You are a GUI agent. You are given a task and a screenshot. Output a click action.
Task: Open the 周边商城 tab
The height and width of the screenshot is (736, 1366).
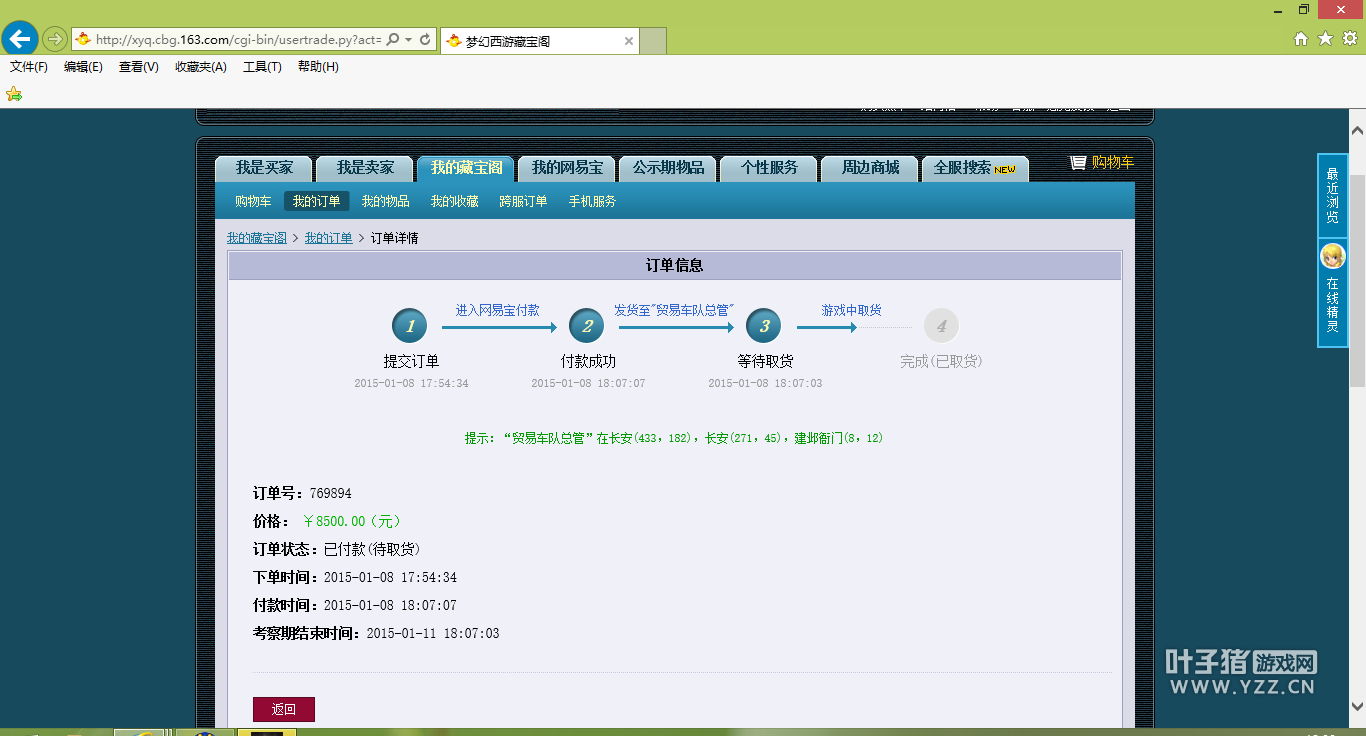(x=870, y=168)
